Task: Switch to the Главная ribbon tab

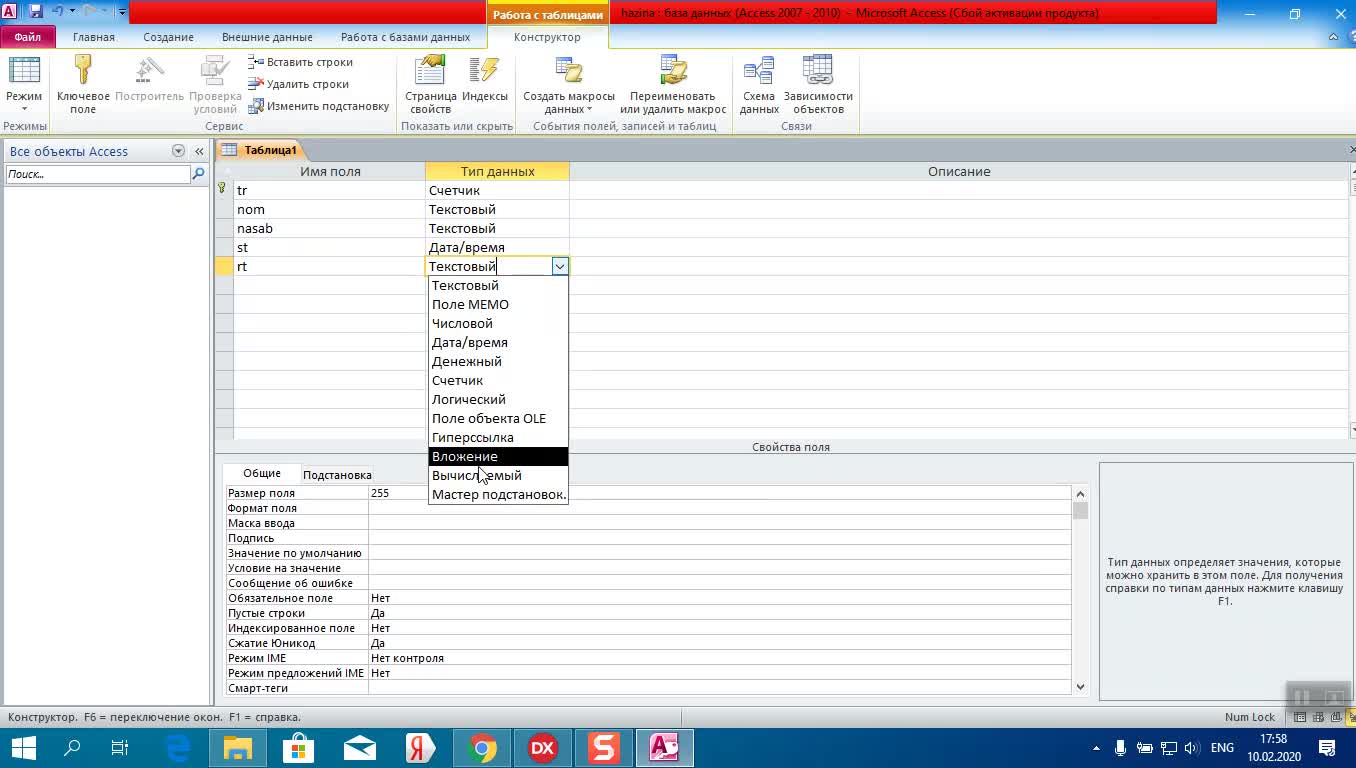Action: pos(93,37)
